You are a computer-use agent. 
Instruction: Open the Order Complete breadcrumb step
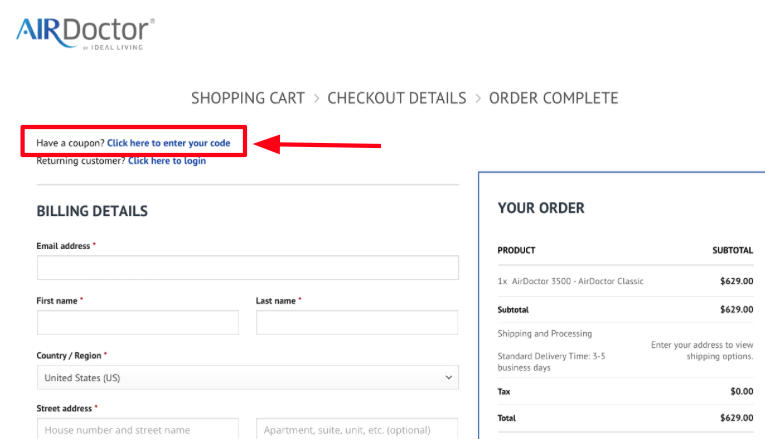point(553,98)
